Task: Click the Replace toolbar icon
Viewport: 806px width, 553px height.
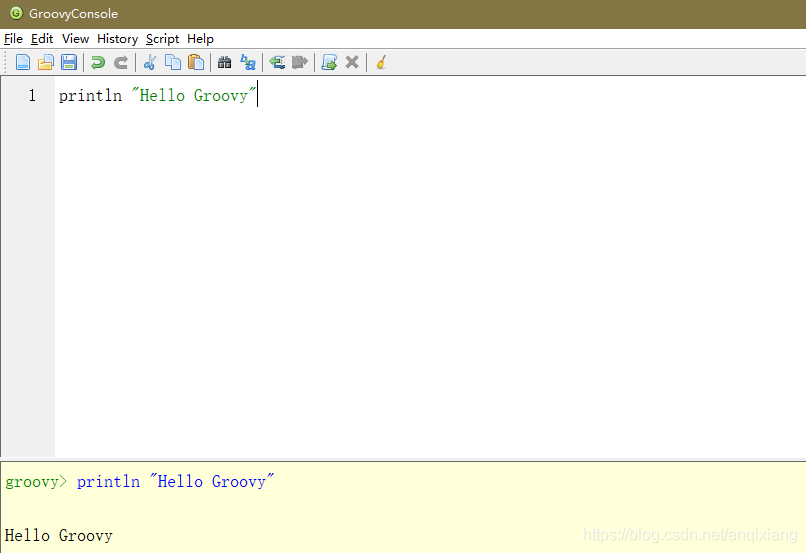Action: 248,62
